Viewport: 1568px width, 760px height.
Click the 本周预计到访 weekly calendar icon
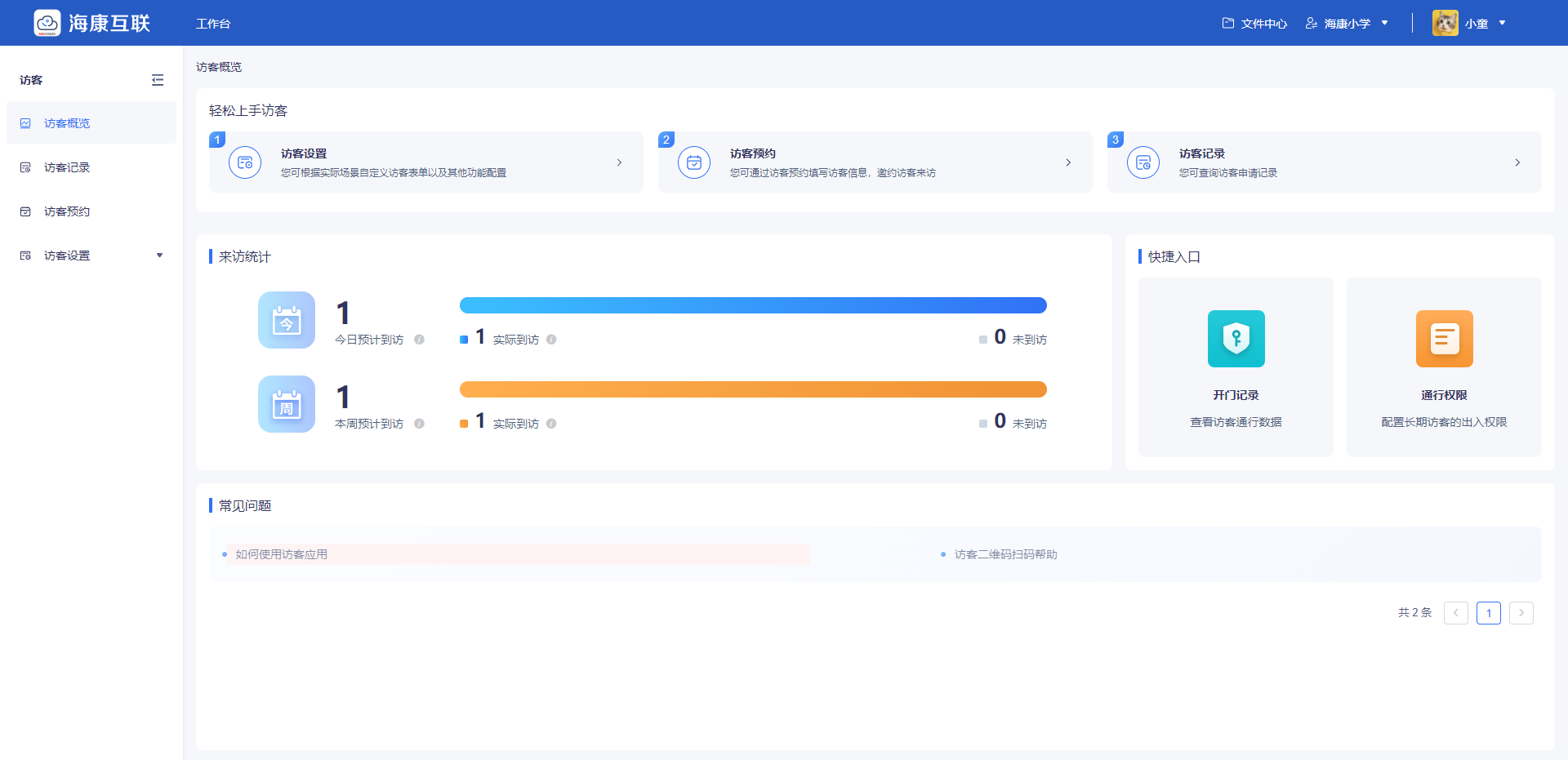[x=287, y=404]
